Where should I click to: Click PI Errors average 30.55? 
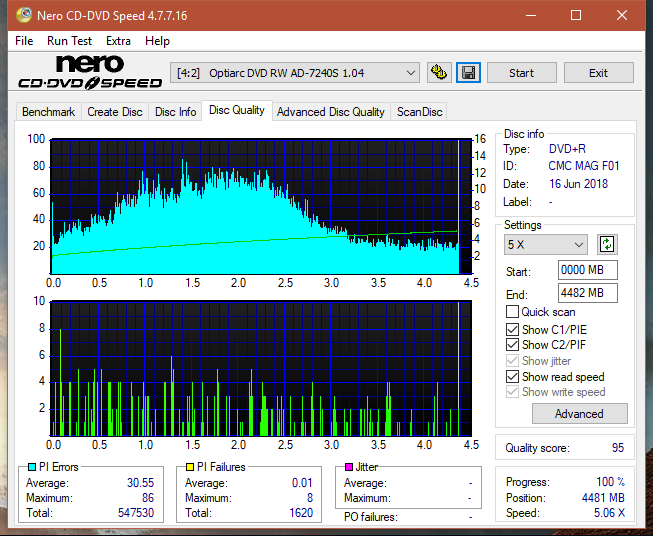pos(140,483)
